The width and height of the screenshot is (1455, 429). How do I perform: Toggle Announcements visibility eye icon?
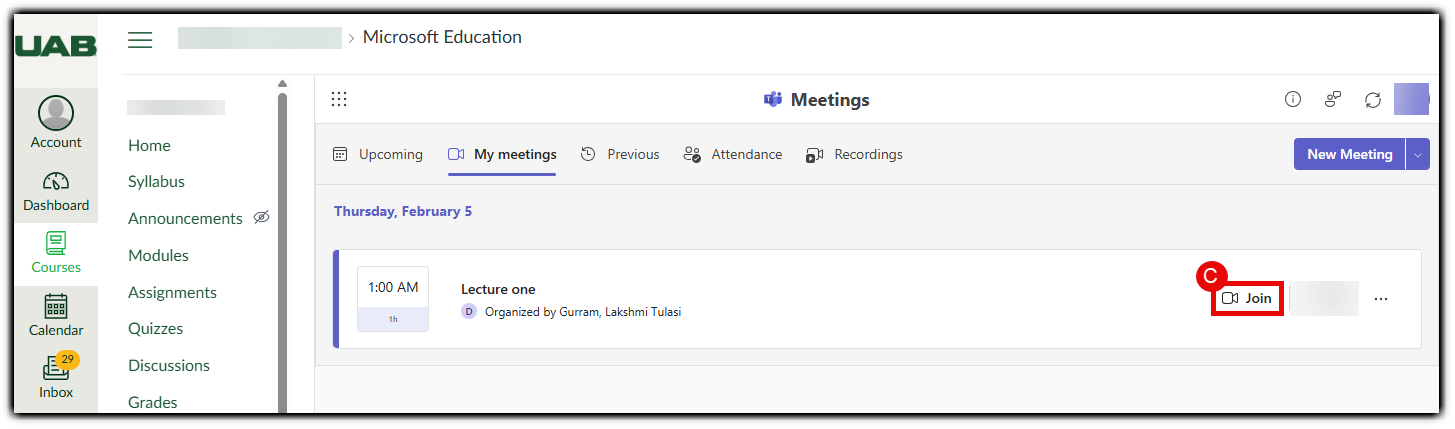click(x=262, y=217)
